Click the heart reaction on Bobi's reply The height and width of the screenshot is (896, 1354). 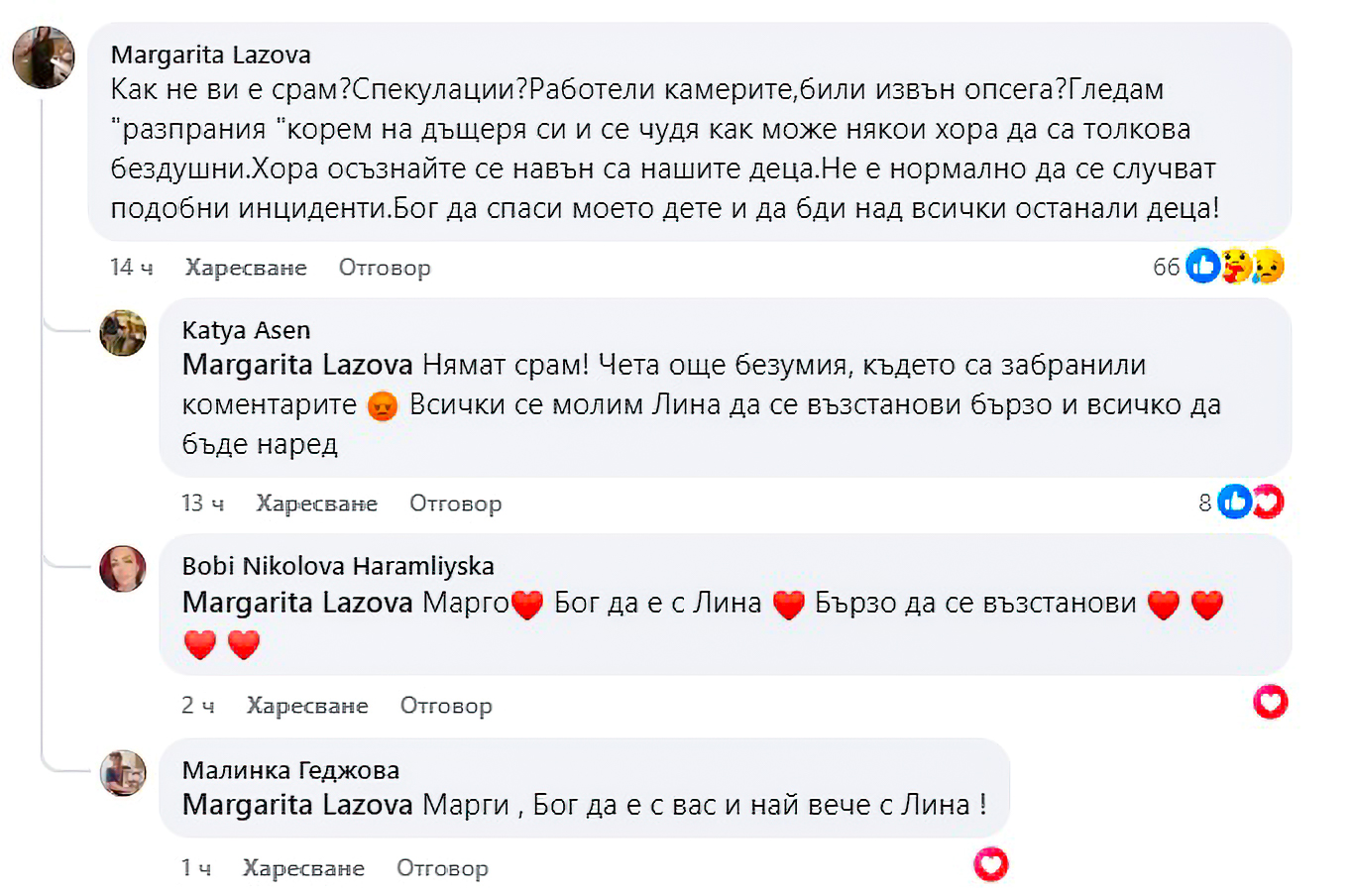coord(1270,703)
